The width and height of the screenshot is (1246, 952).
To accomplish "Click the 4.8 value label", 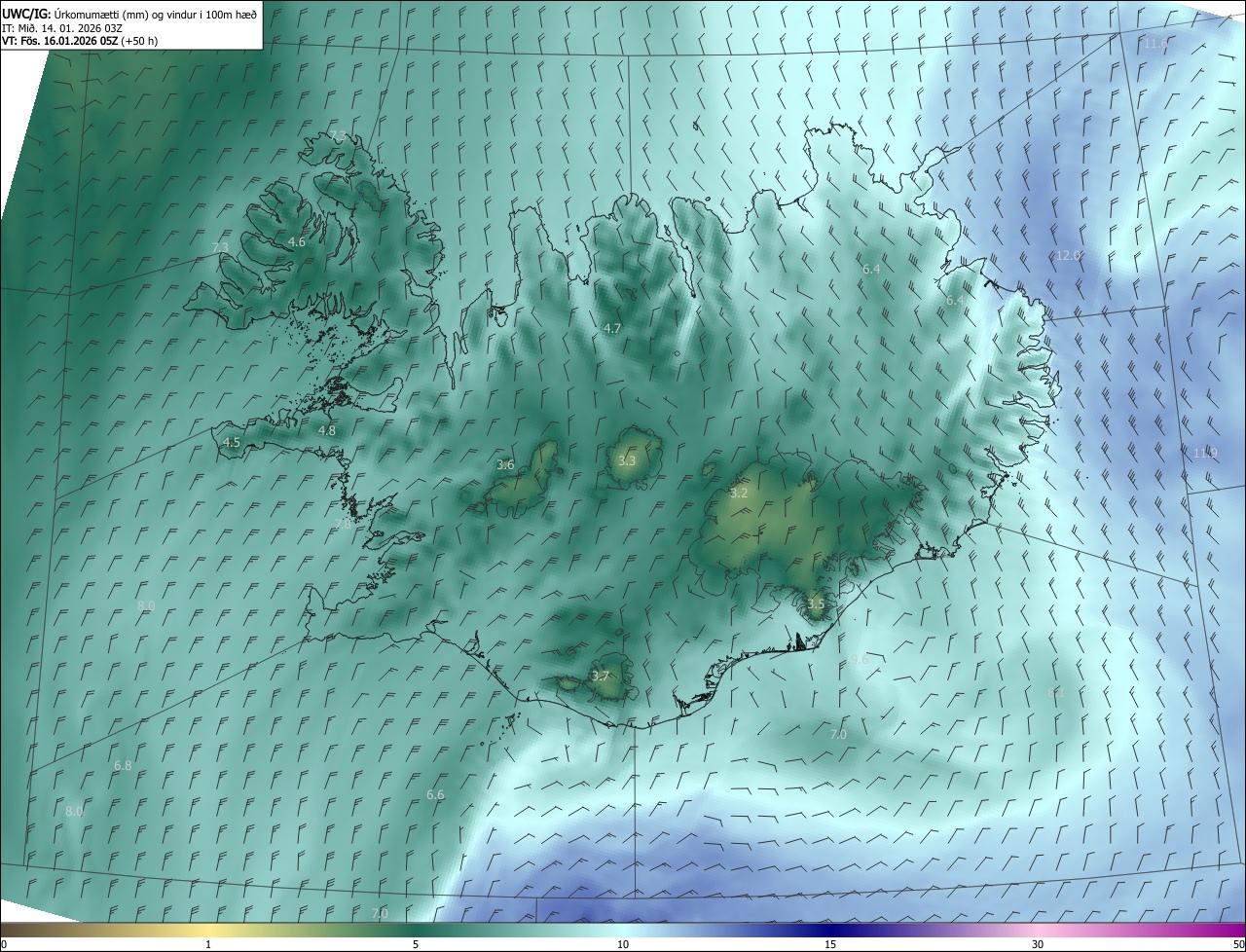I will point(327,430).
